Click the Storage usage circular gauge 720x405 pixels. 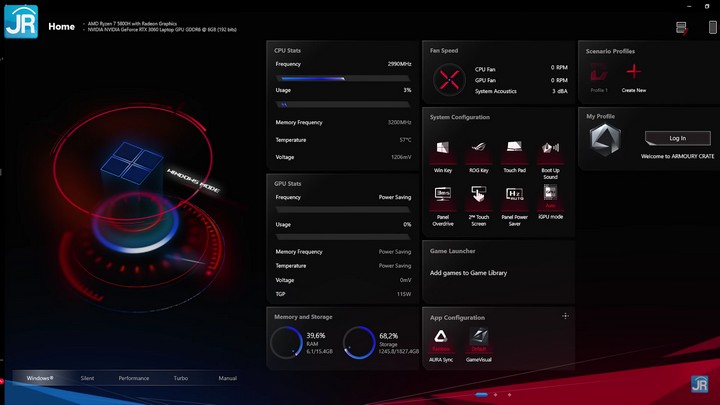359,342
